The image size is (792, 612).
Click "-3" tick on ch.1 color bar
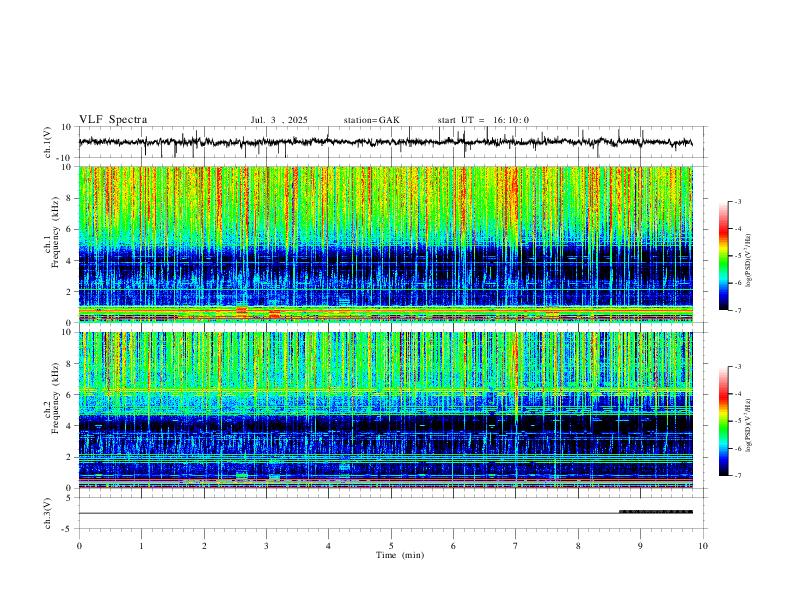737,201
